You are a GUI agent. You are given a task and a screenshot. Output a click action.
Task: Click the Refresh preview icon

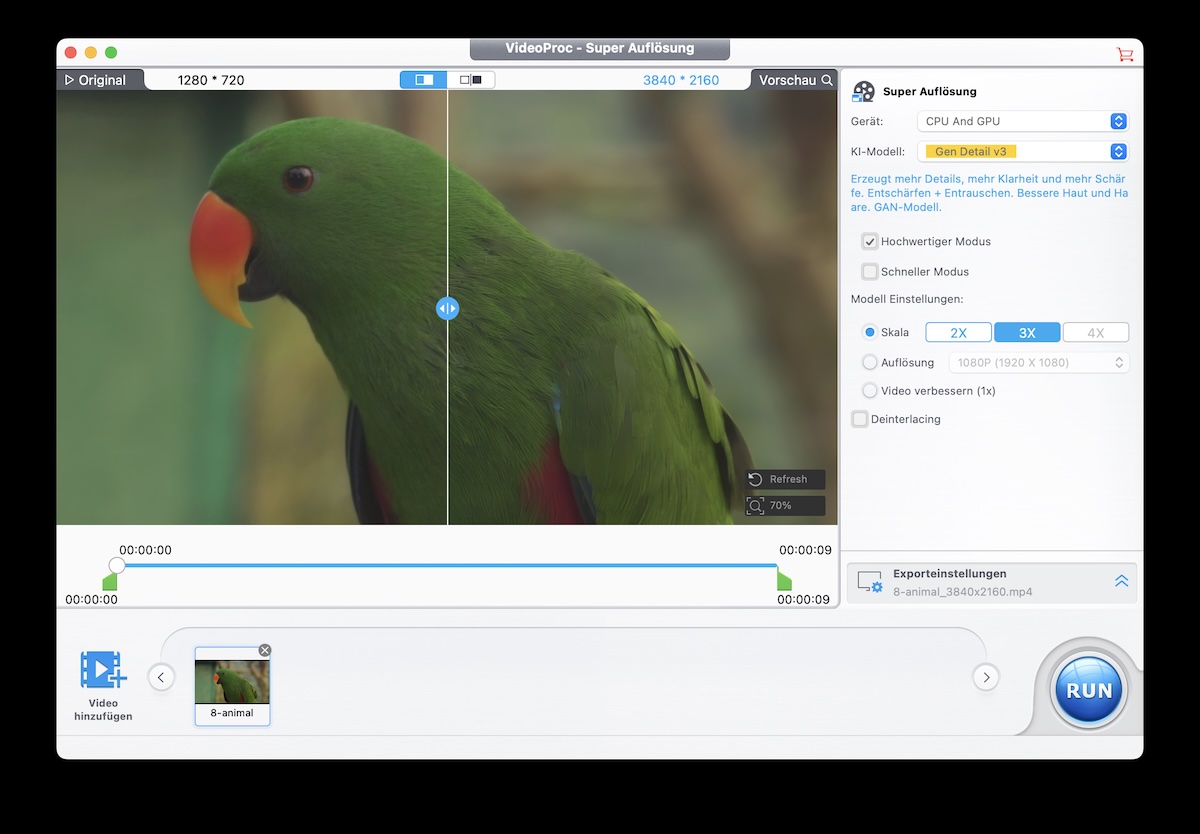coord(757,479)
